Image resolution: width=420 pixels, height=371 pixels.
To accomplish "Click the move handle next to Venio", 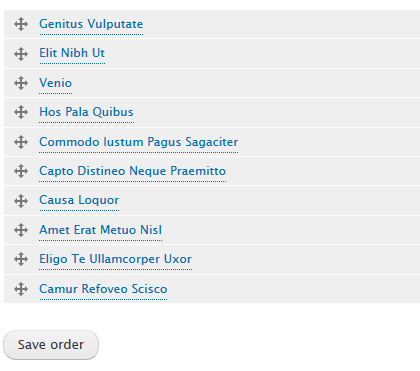I will pos(21,83).
